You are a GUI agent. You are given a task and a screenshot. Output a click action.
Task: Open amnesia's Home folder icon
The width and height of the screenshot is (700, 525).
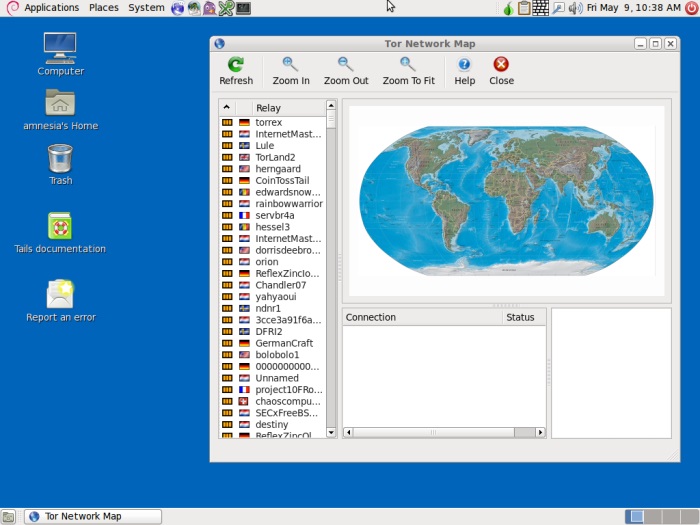click(x=60, y=108)
